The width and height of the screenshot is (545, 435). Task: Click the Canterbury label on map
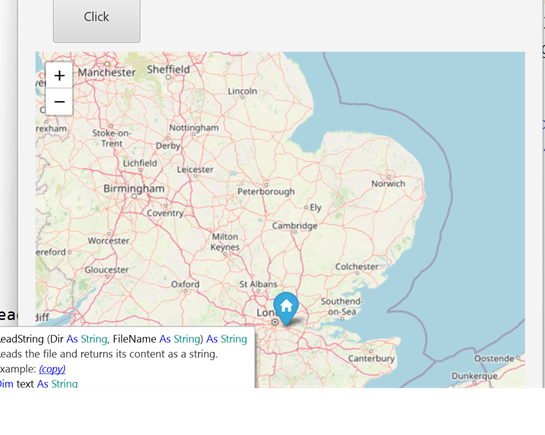[x=371, y=358]
